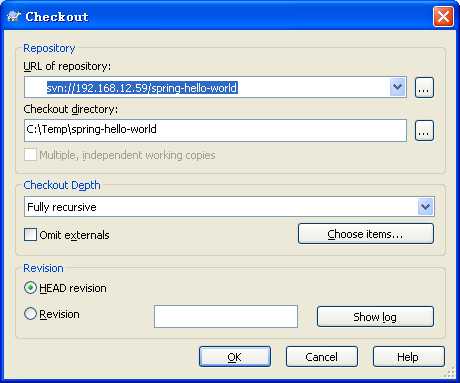Image resolution: width=460 pixels, height=383 pixels.
Task: Click the Cancel button
Action: (322, 357)
